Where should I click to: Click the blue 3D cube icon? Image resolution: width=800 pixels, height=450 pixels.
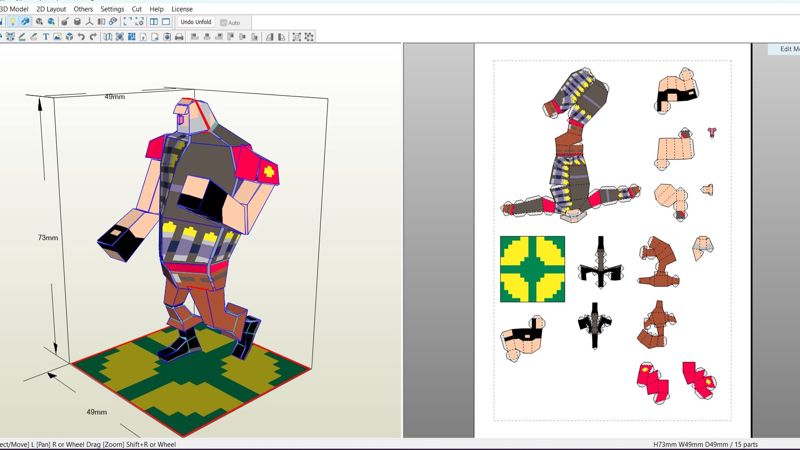pyautogui.click(x=69, y=37)
